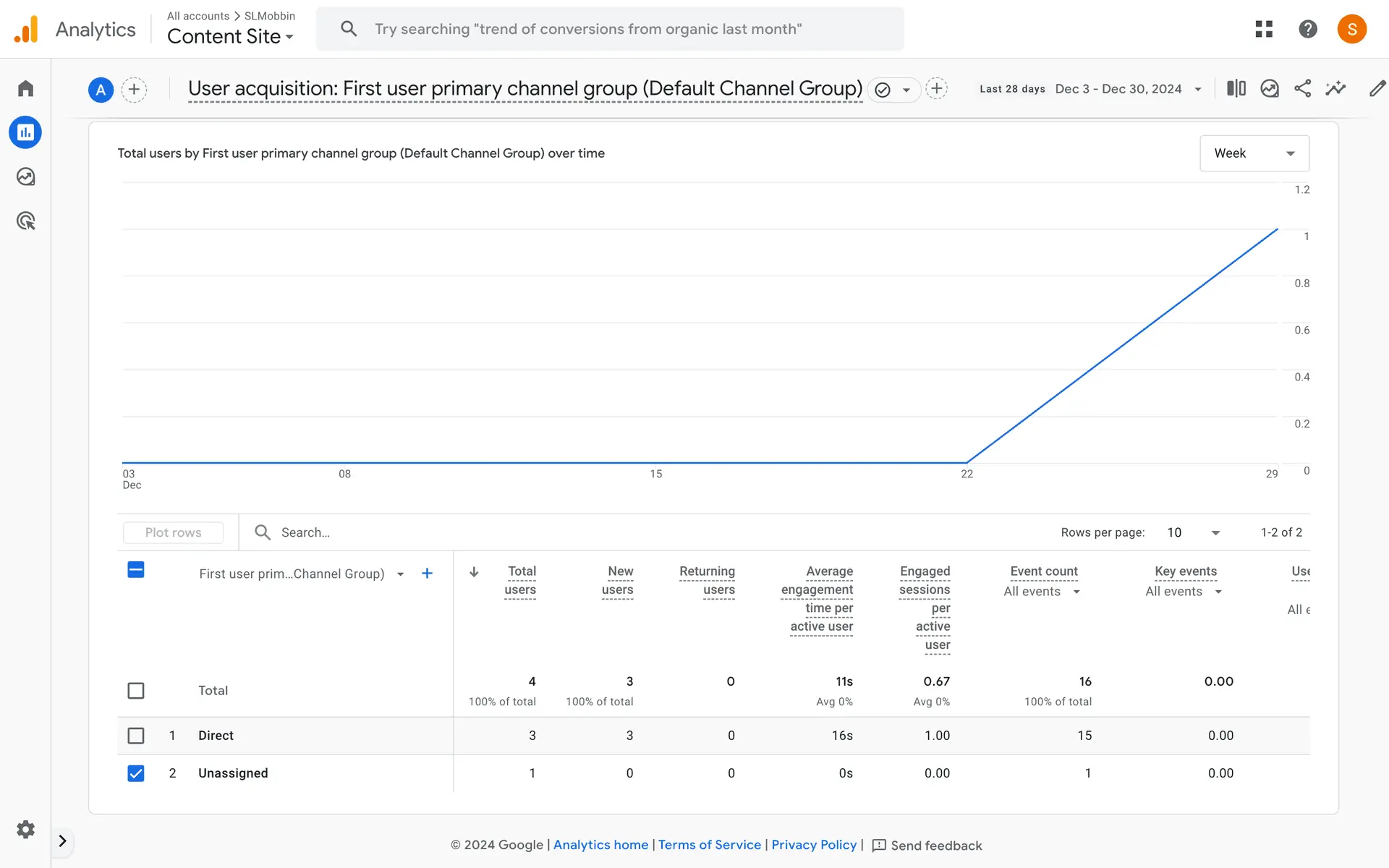Open the Insights sparkline icon
Image resolution: width=1389 pixels, height=868 pixels.
point(1335,88)
